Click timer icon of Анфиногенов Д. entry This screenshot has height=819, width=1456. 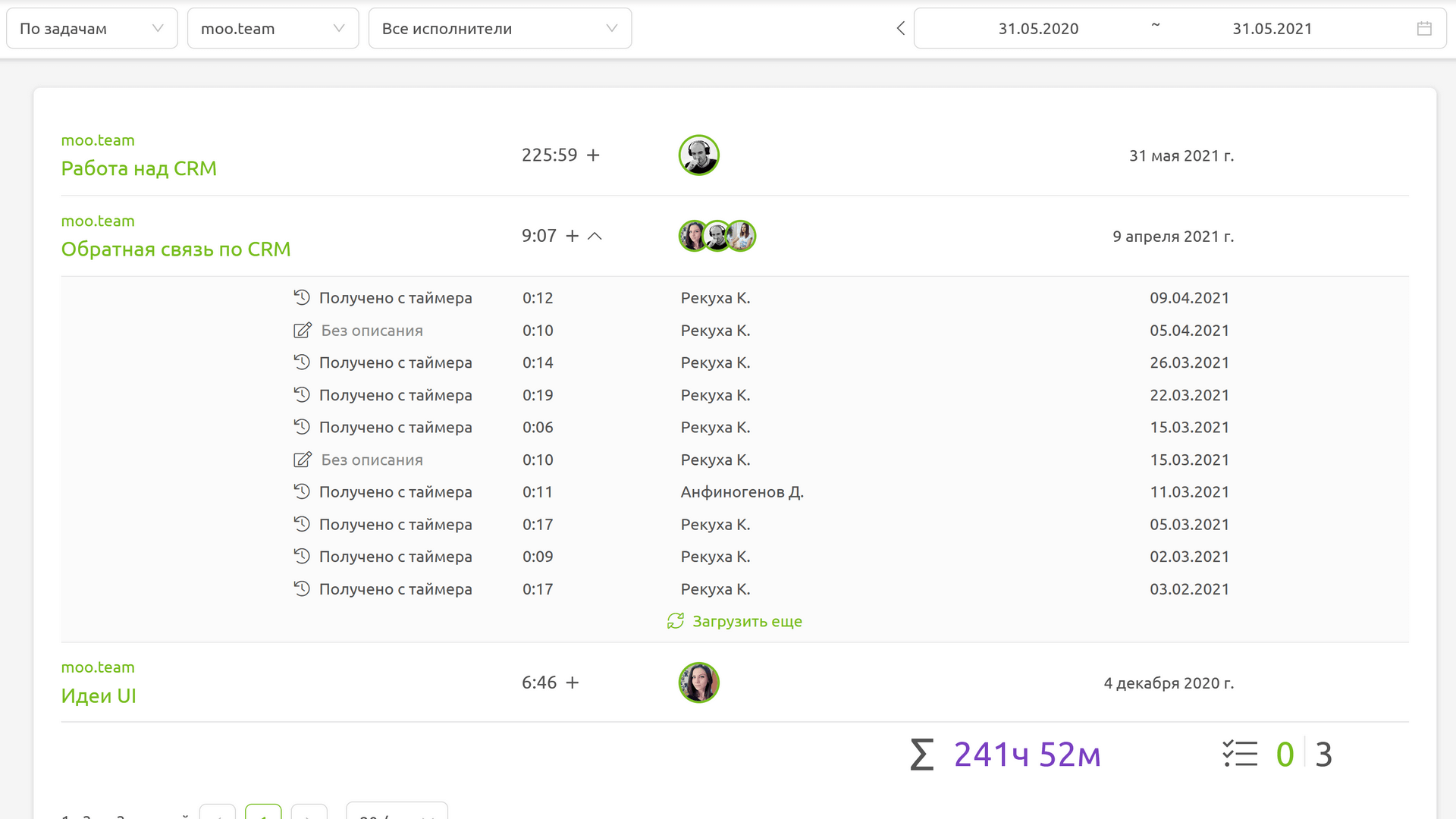coord(302,492)
